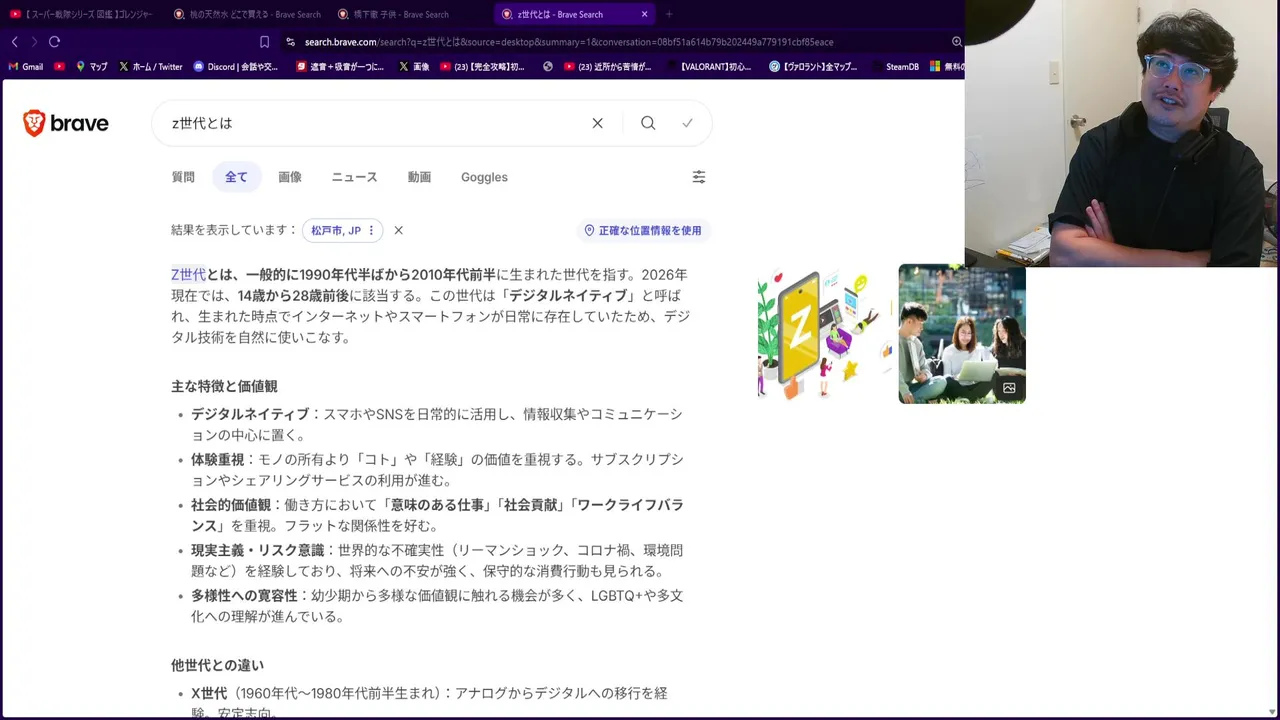
Task: Select the 社会的価値観 bullet label
Action: pos(231,505)
